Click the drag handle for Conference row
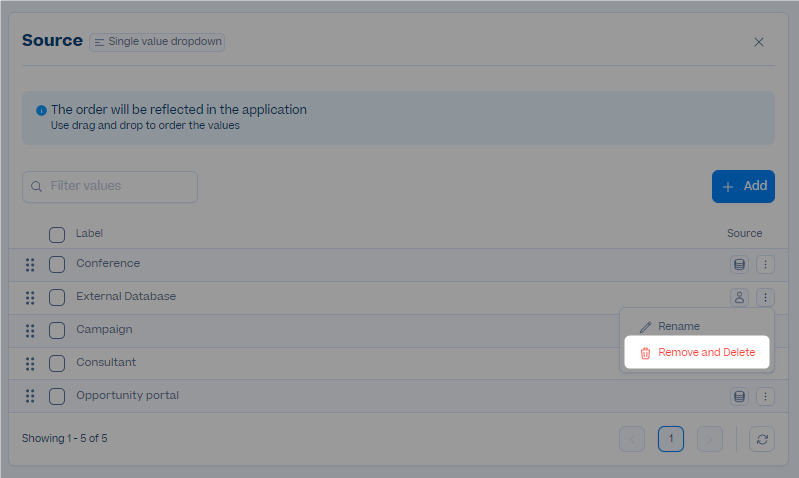This screenshot has height=478, width=799. click(30, 264)
